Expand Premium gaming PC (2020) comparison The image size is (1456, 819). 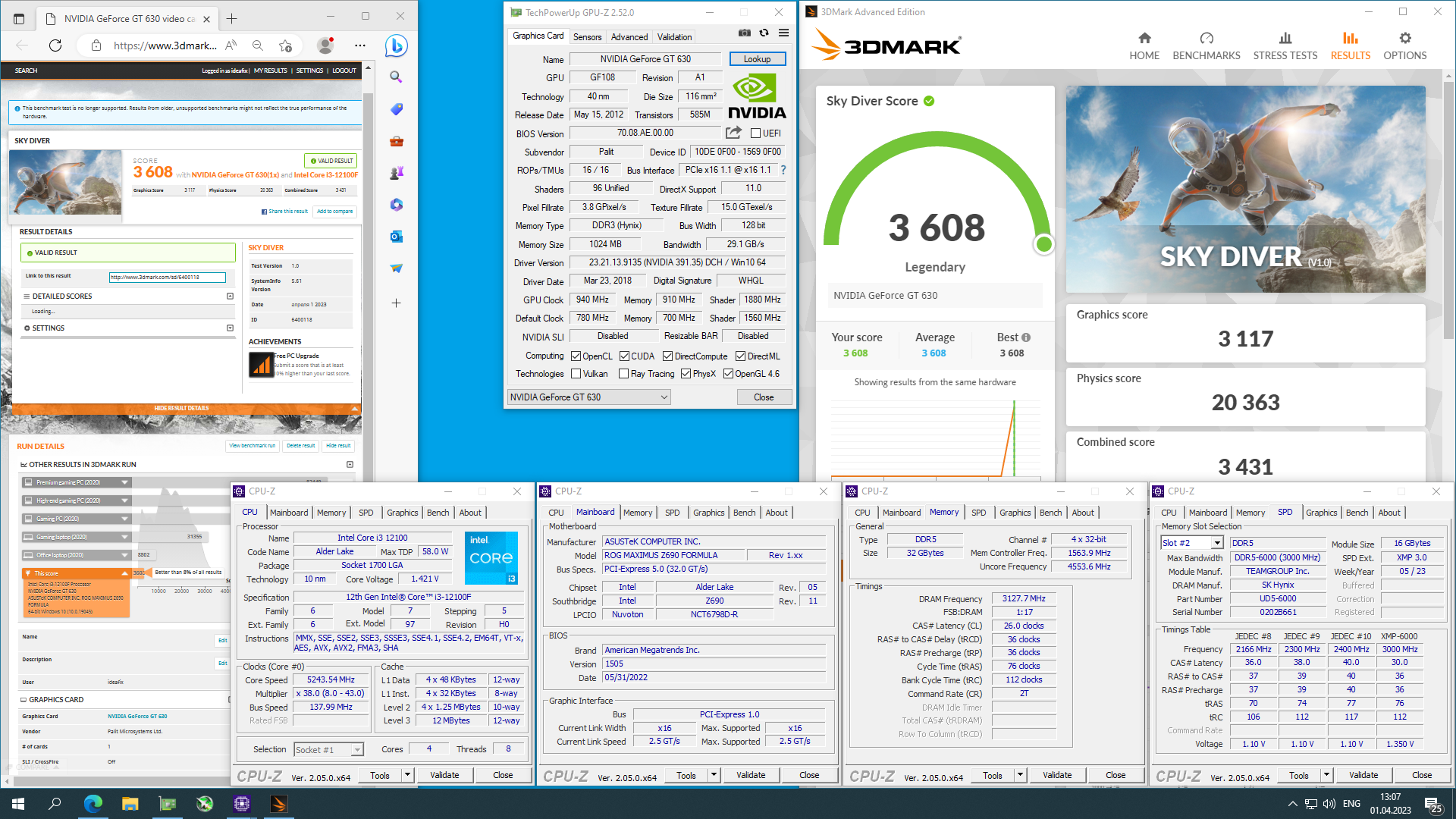(x=125, y=482)
